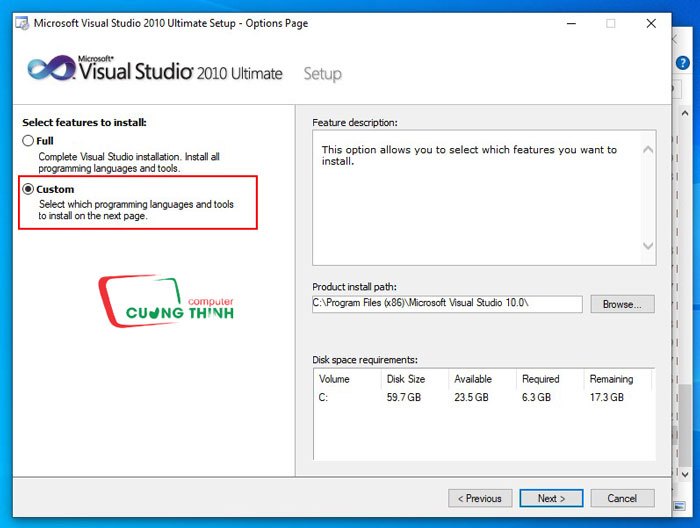Viewport: 700px width, 528px height.
Task: Click the 6.3 GB required value
Action: click(536, 397)
